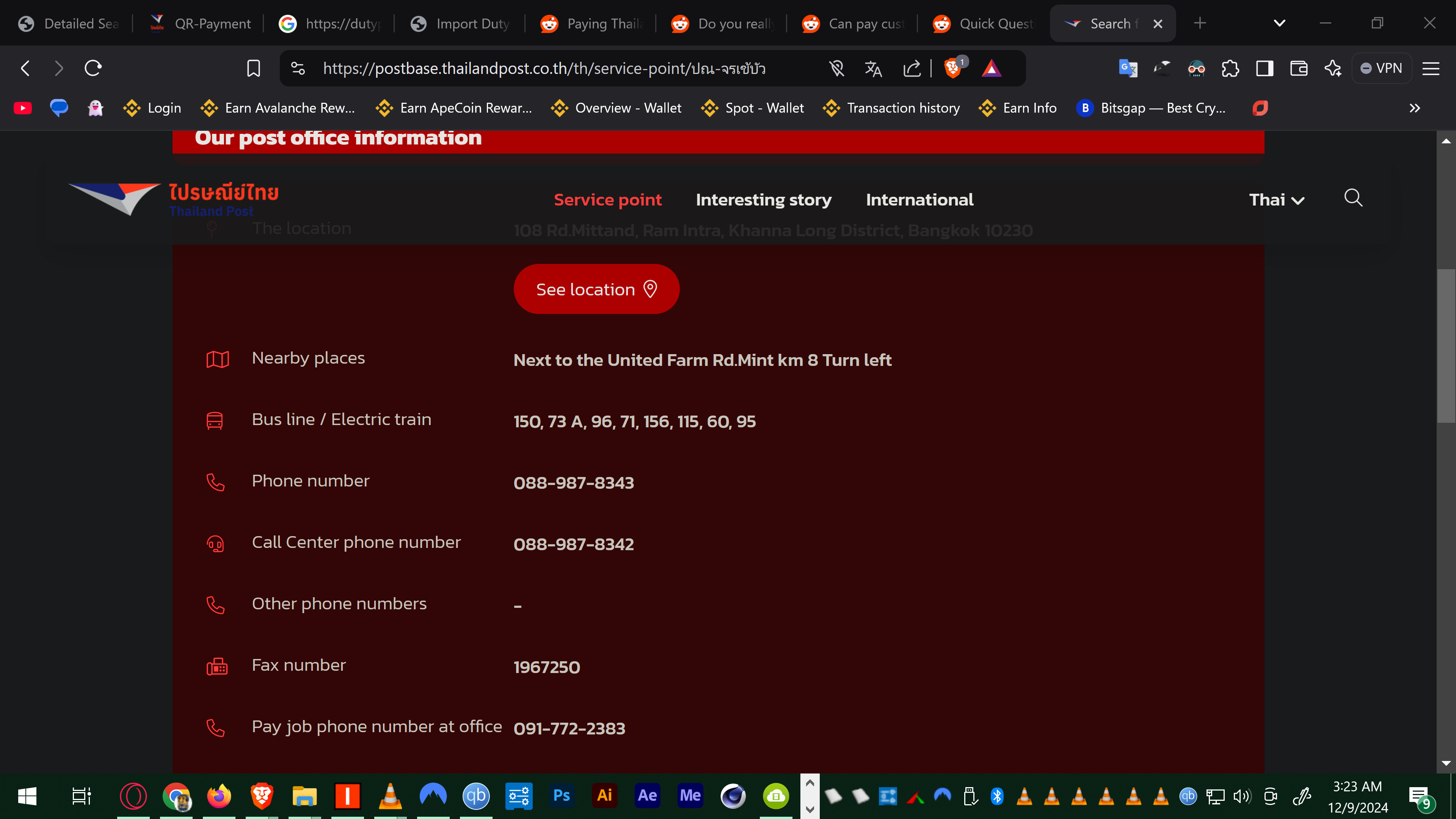Open the translate page icon
The image size is (1456, 819).
tap(873, 68)
